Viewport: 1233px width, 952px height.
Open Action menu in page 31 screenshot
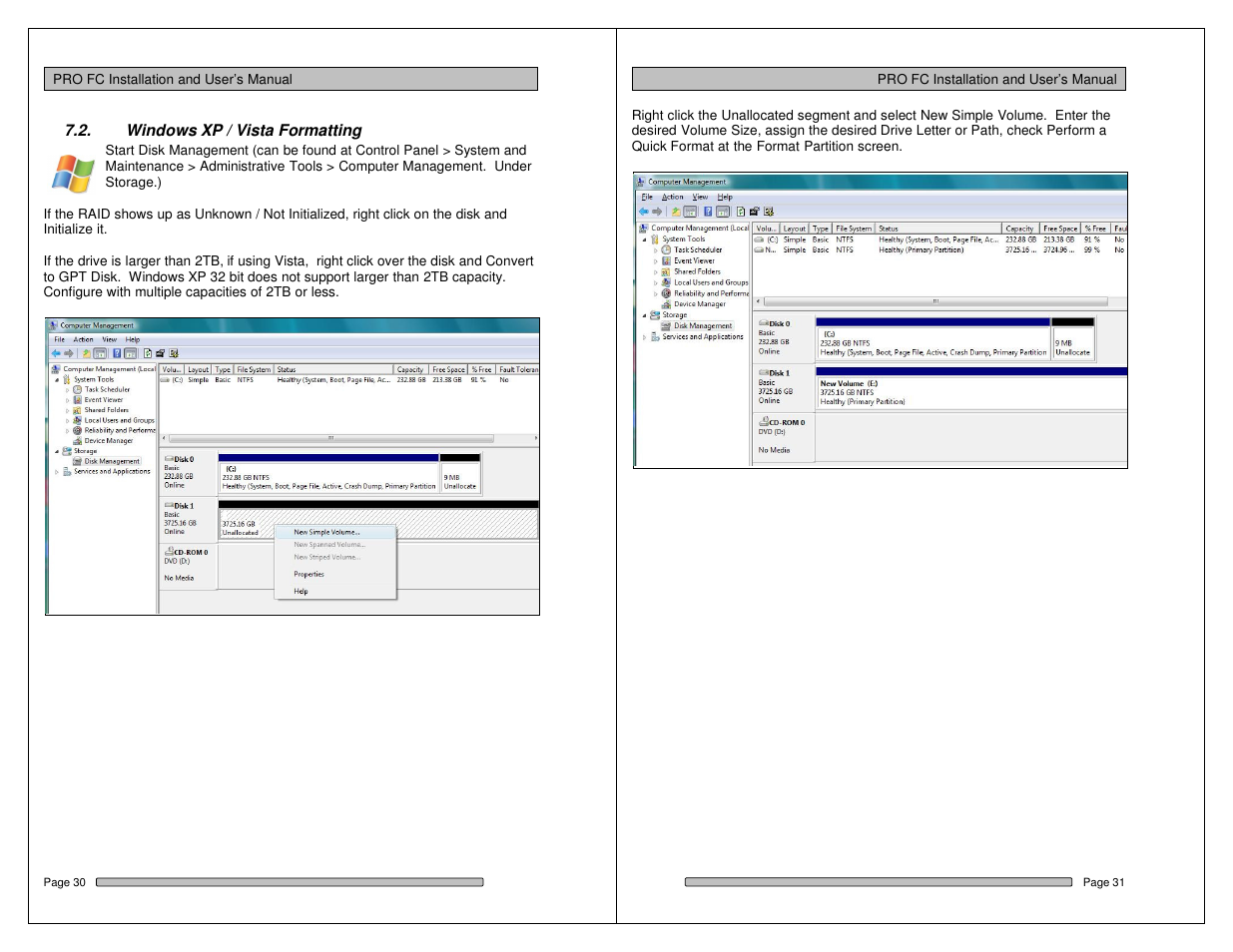pyautogui.click(x=673, y=197)
